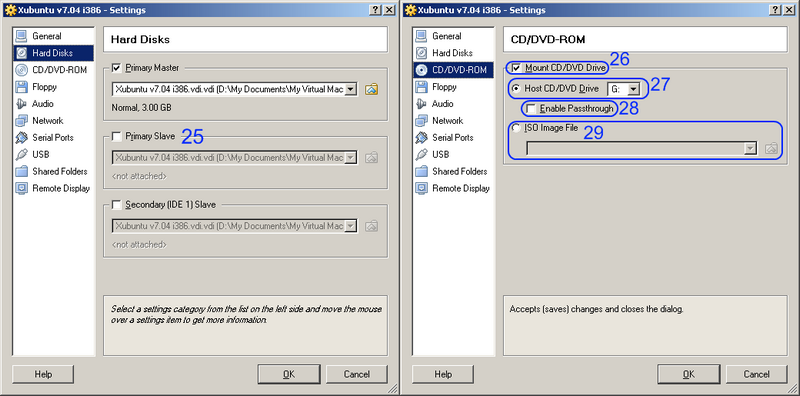This screenshot has height=396, width=800.
Task: Click USB plug icon in left window
Action: coord(21,155)
